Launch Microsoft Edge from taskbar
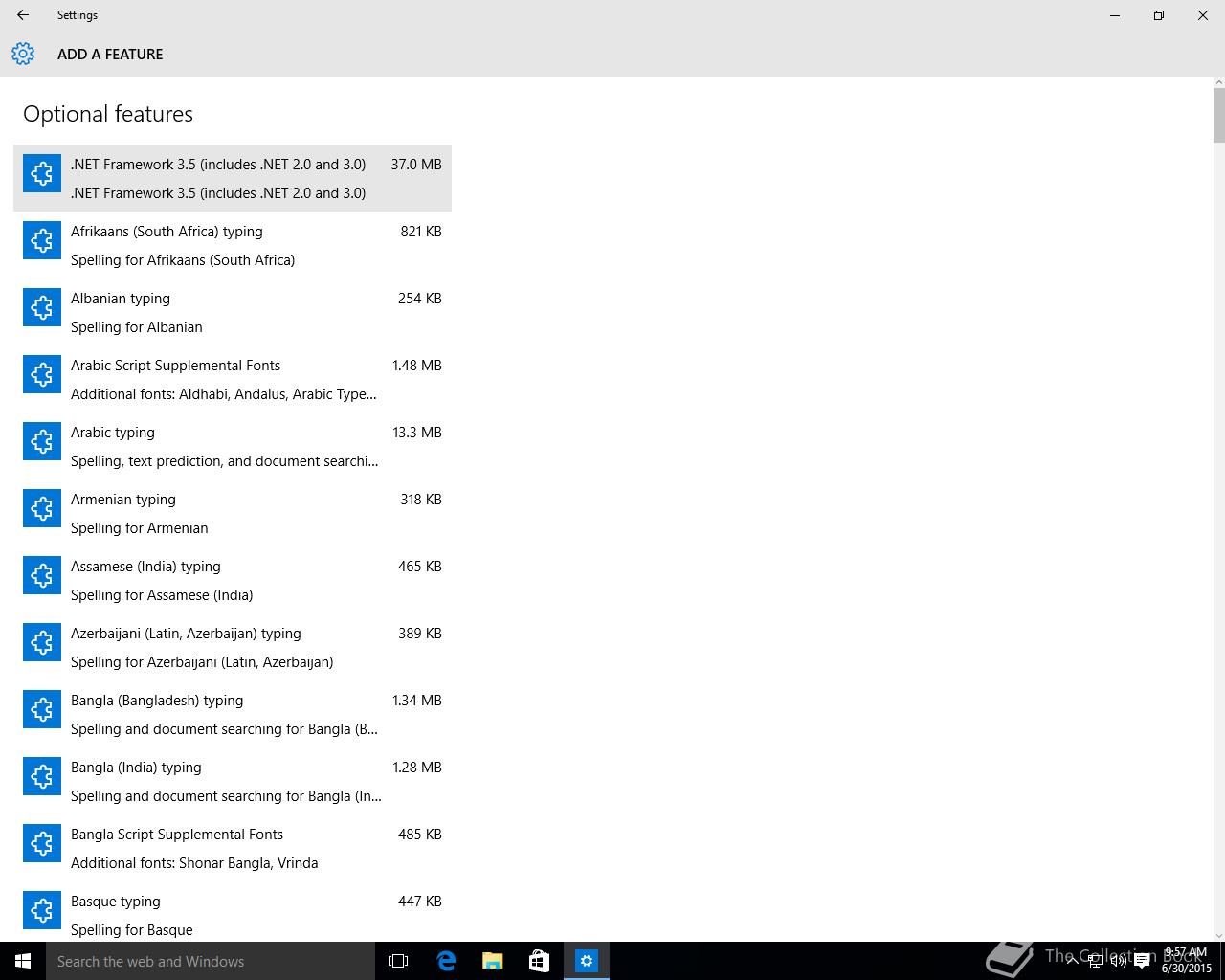Image resolution: width=1225 pixels, height=980 pixels. 446,961
